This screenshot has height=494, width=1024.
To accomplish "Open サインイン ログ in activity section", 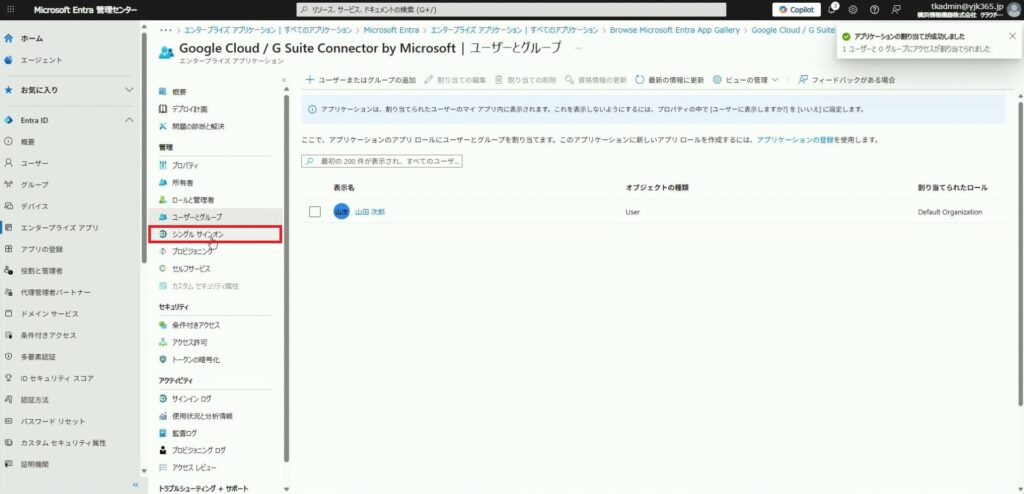I will pos(191,399).
